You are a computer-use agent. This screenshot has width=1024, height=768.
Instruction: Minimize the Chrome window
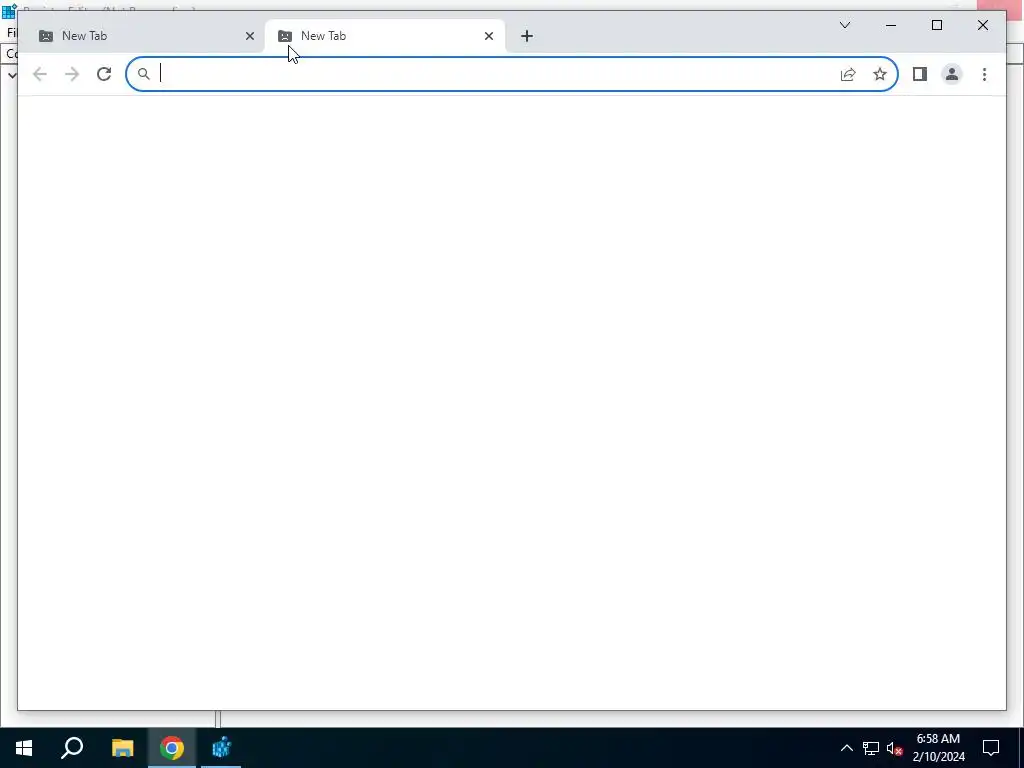pos(891,25)
